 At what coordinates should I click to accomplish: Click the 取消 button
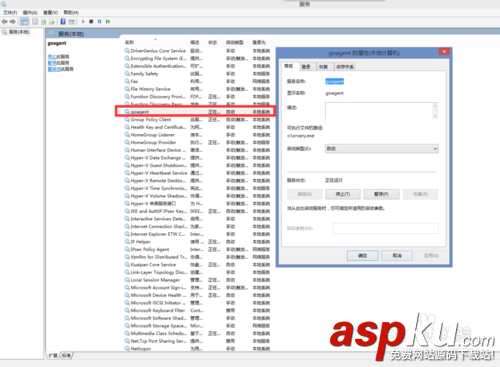click(x=397, y=256)
